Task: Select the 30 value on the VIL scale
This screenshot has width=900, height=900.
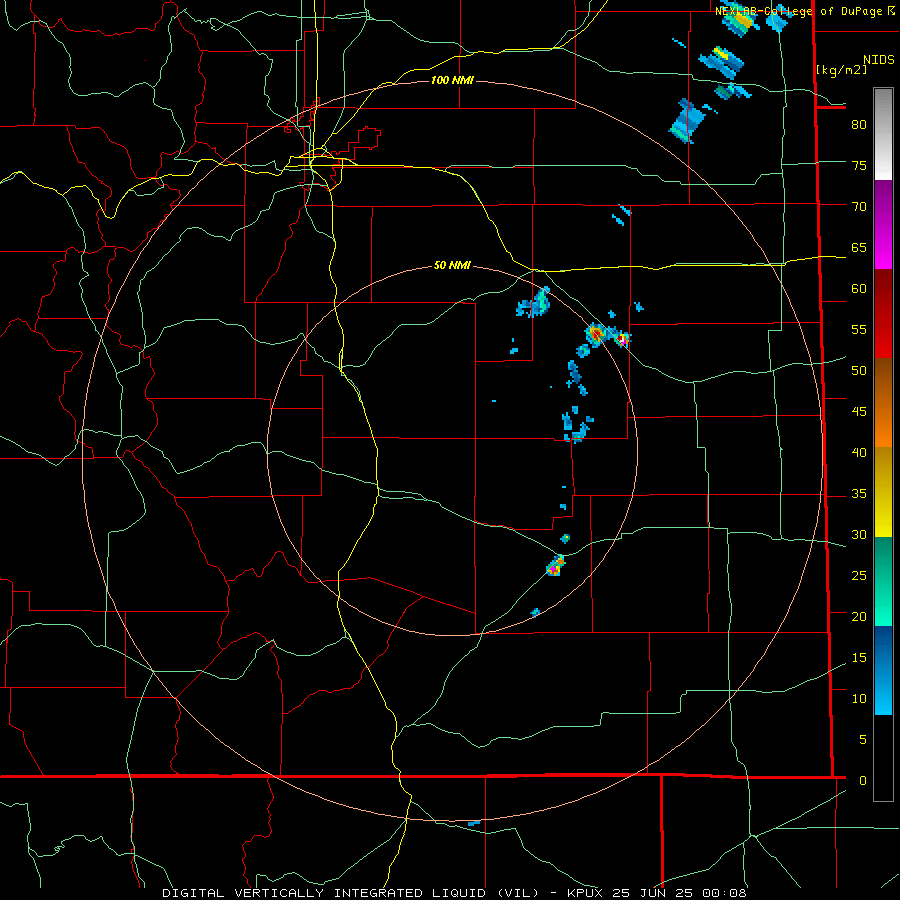Action: (x=859, y=535)
